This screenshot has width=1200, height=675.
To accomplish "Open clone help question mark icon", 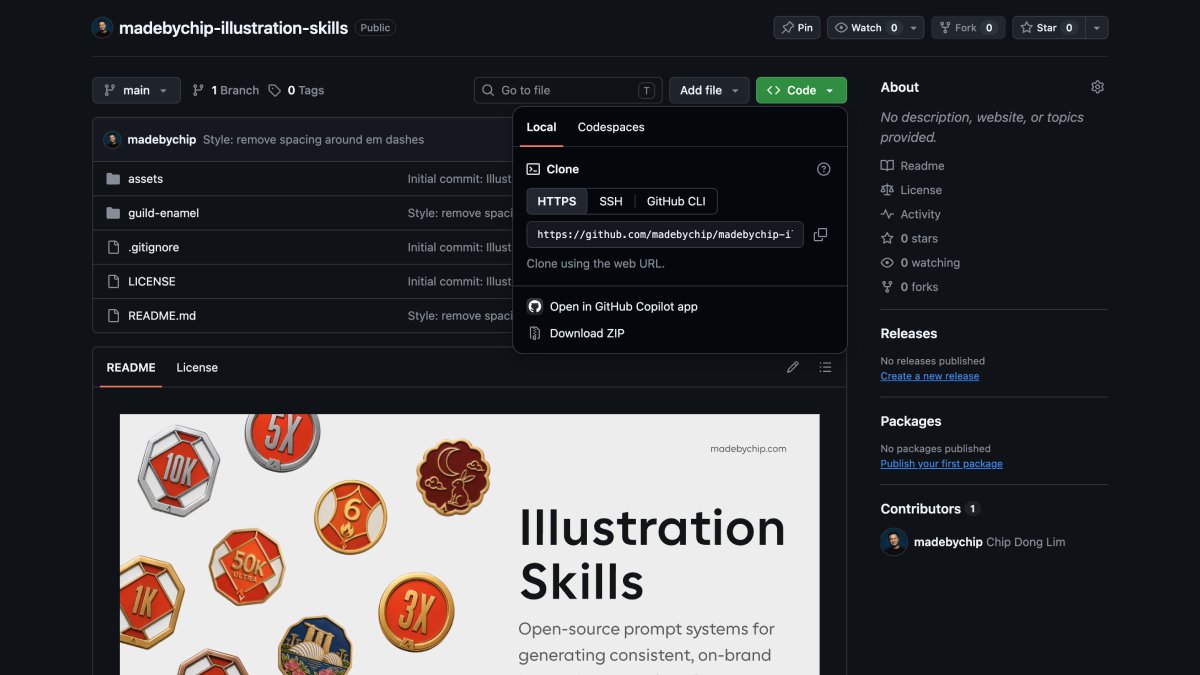I will 824,169.
